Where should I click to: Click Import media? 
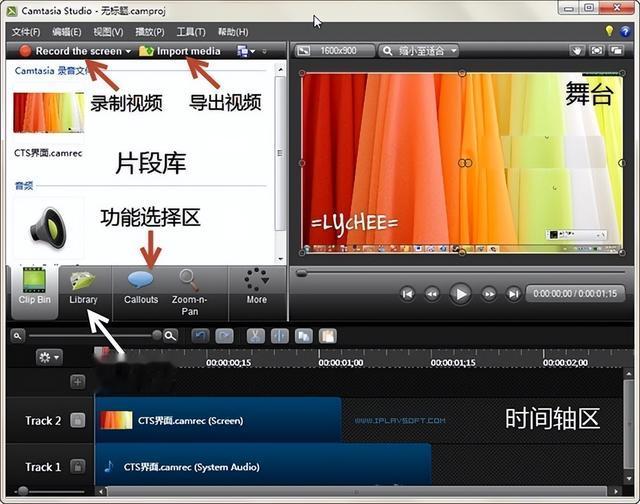180,51
